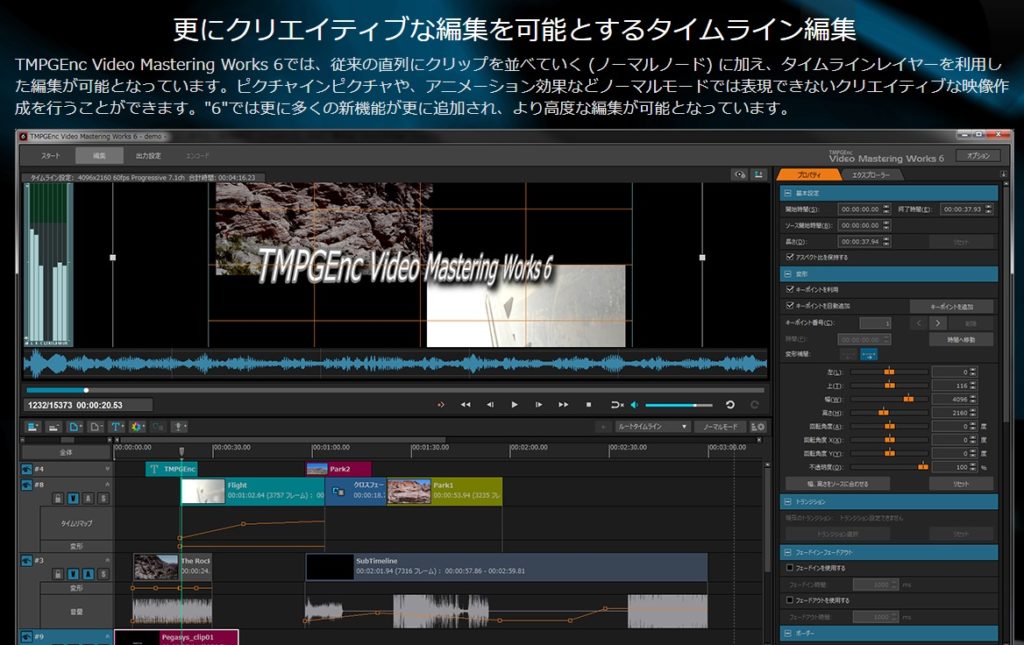This screenshot has width=1024, height=645.
Task: Collapse the トランジション section
Action: pos(787,502)
